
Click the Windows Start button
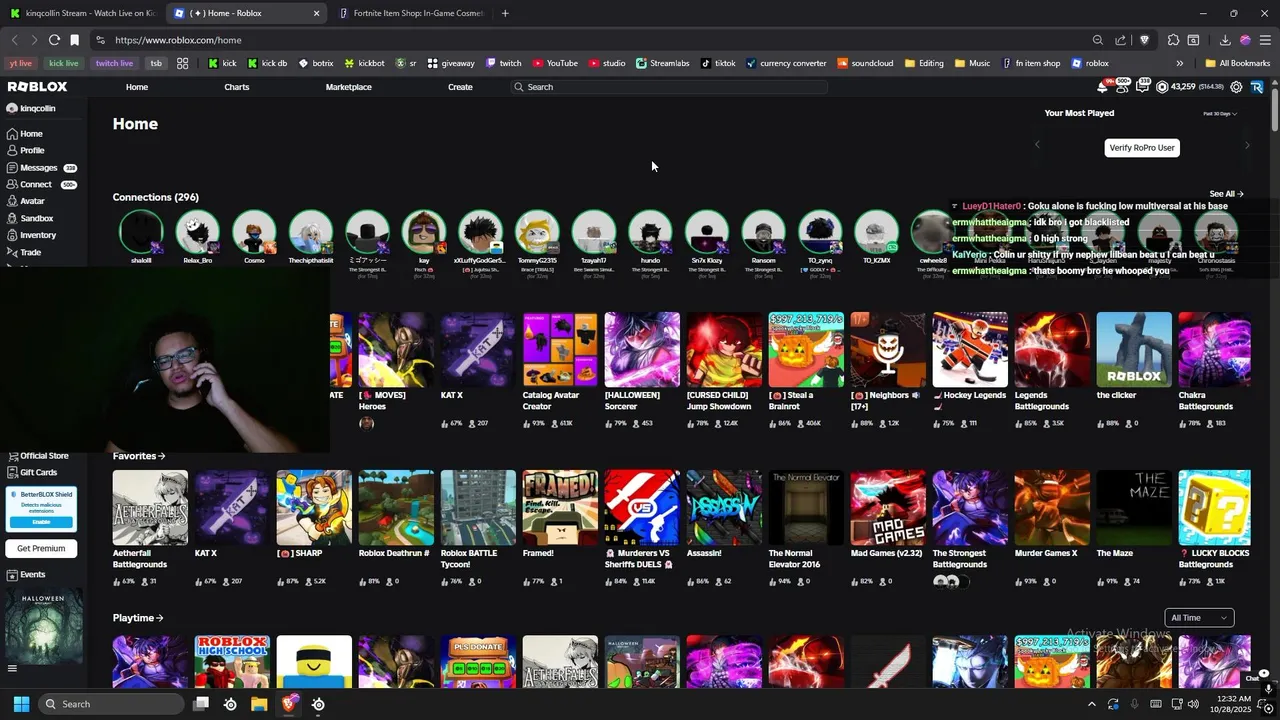(x=21, y=704)
